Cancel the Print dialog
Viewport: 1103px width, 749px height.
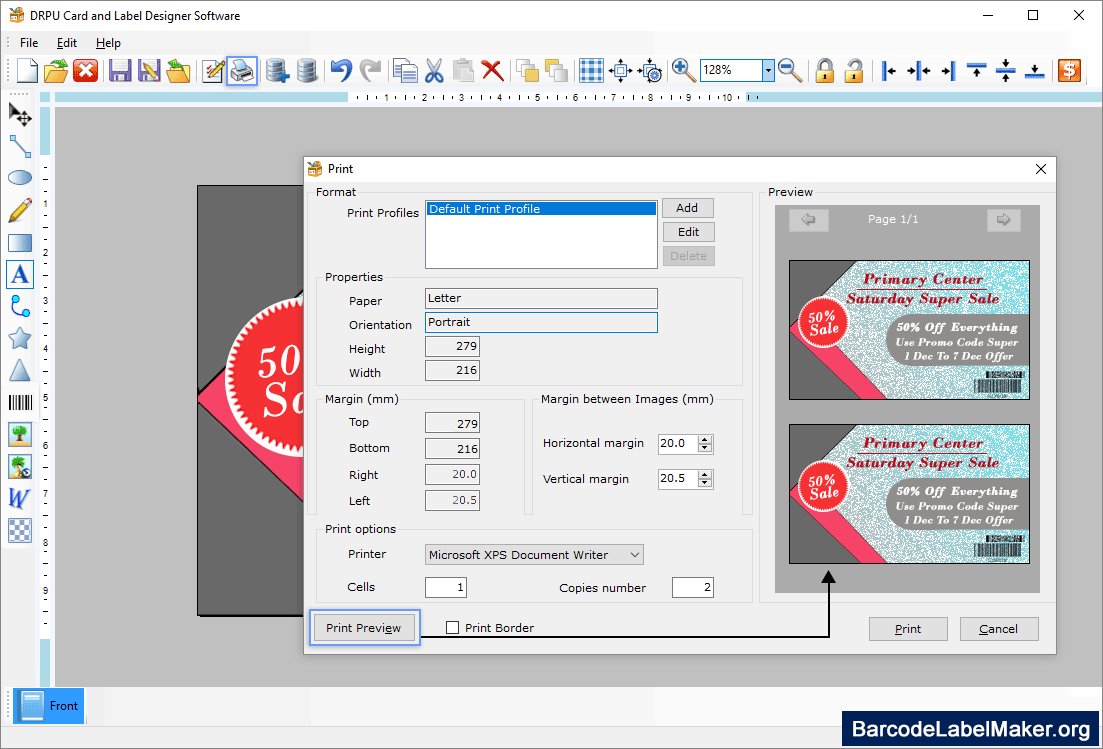[x=999, y=629]
